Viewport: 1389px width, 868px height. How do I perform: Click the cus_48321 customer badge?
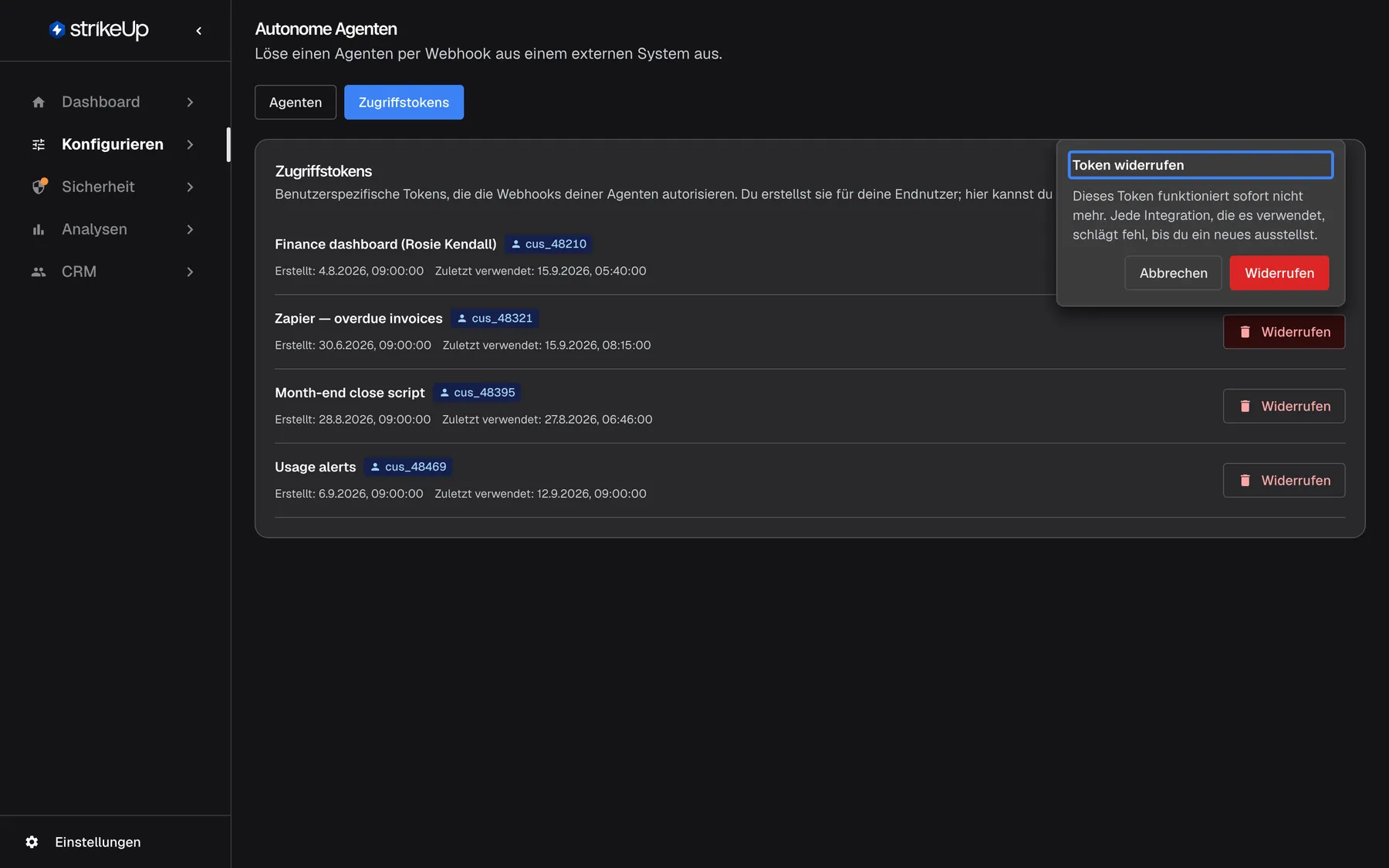[495, 318]
